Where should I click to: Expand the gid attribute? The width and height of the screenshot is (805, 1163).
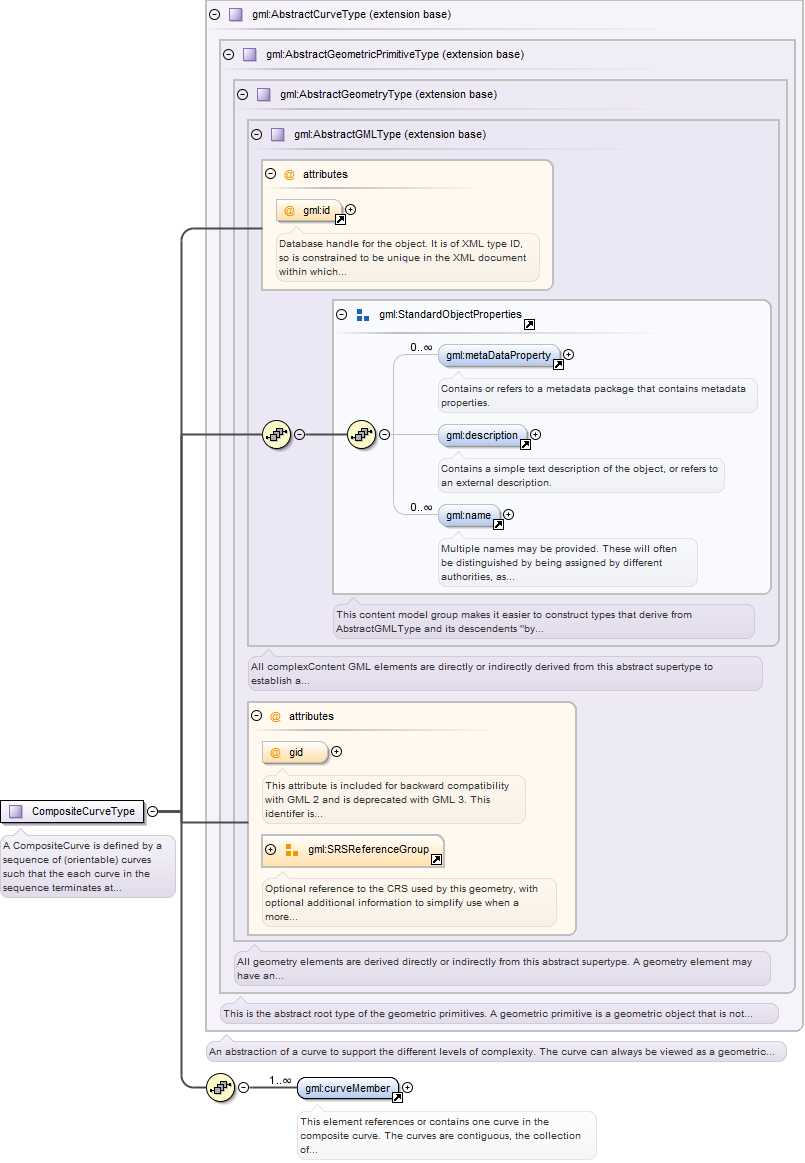336,751
